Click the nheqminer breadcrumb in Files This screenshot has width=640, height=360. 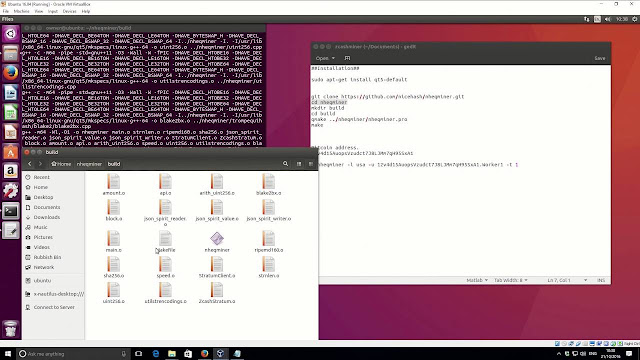[x=89, y=164]
